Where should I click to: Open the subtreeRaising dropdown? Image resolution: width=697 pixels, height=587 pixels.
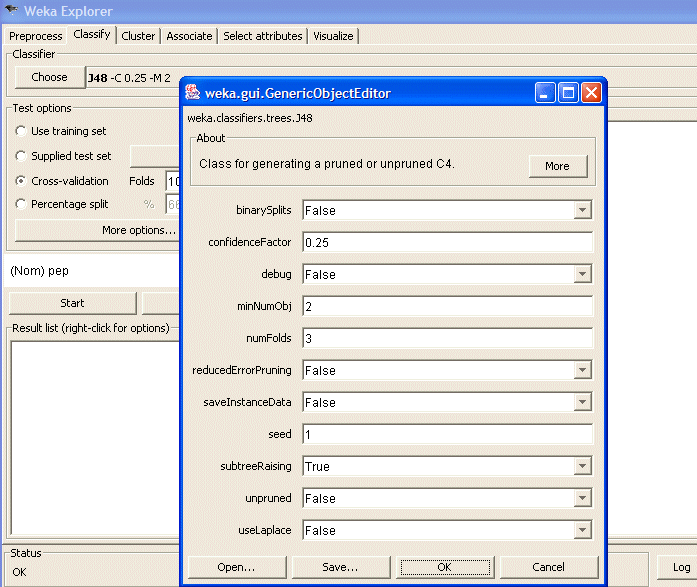click(582, 466)
